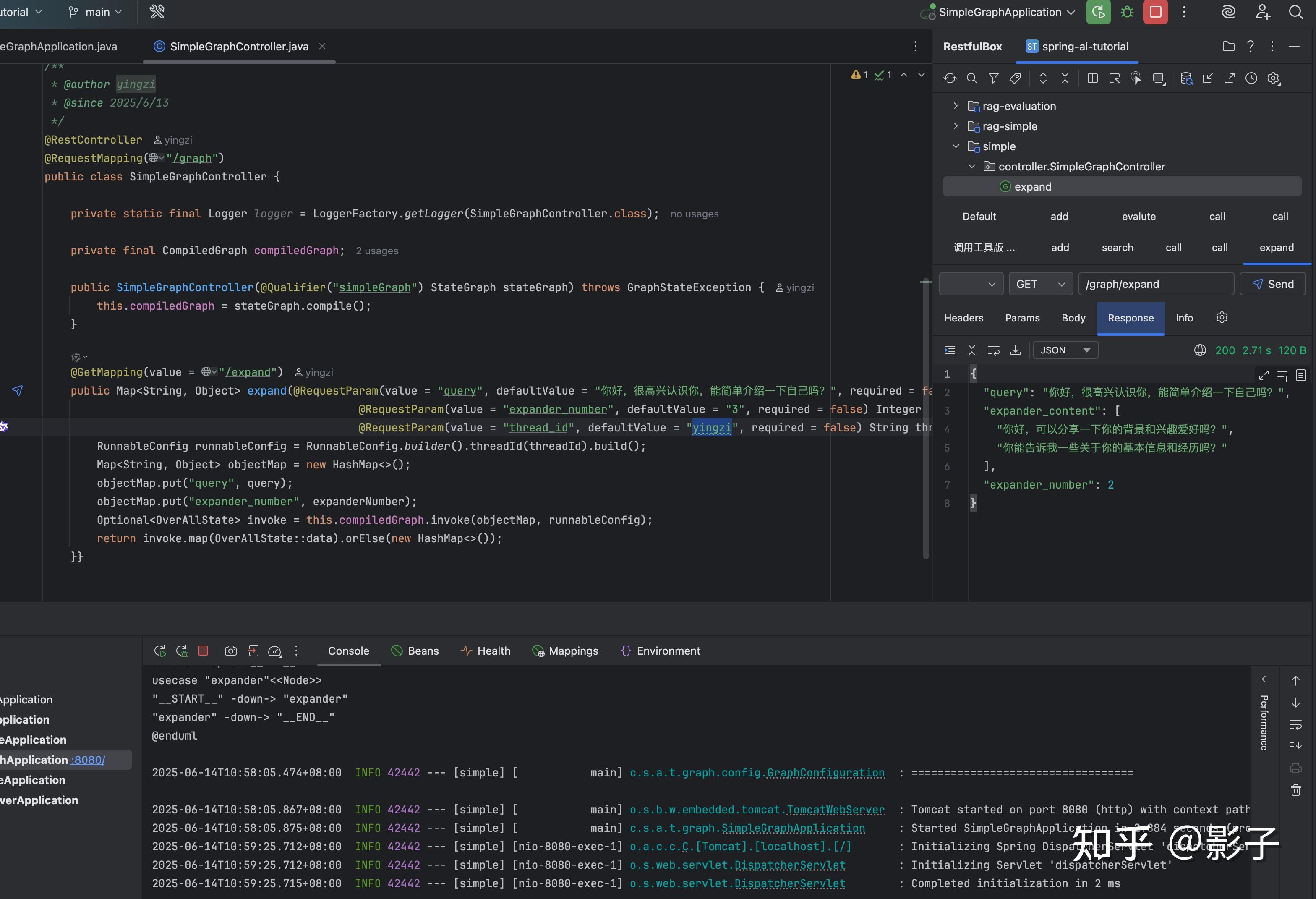Switch to the Params tab
The image size is (1316, 899).
pyautogui.click(x=1022, y=318)
